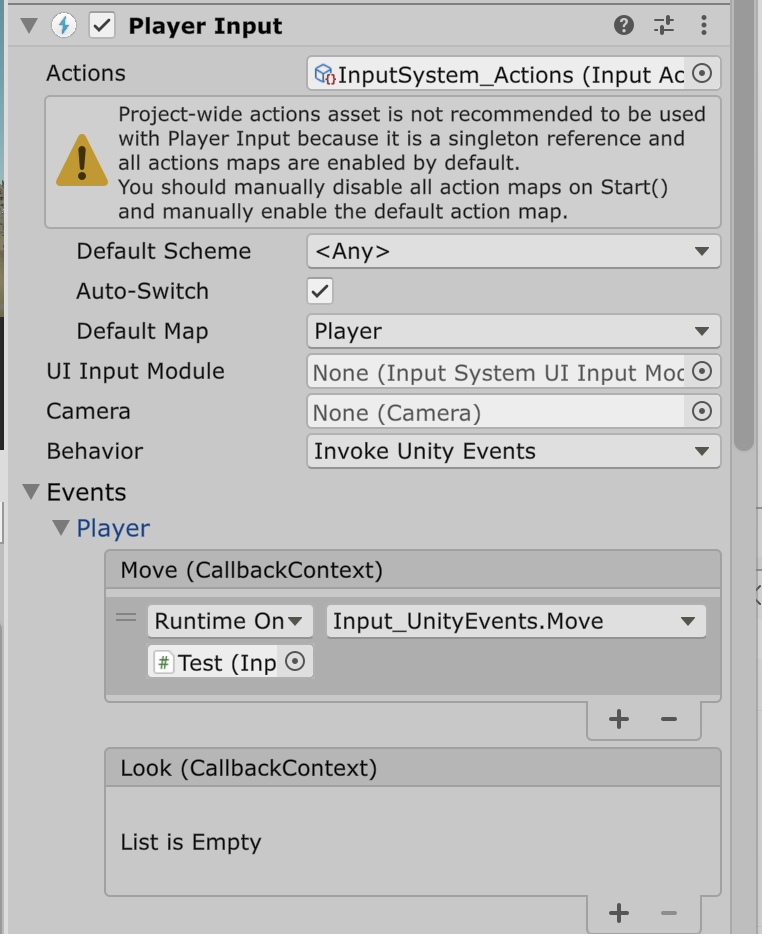Collapse the Events foldout
762x934 pixels.
31,492
